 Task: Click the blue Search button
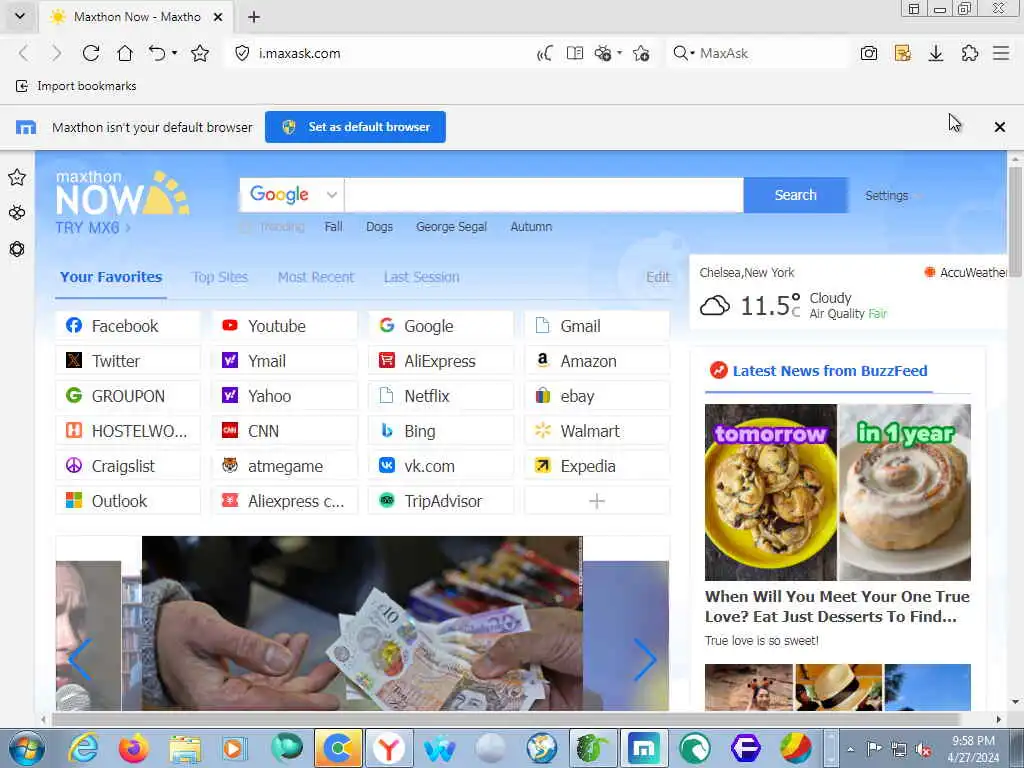pyautogui.click(x=795, y=195)
